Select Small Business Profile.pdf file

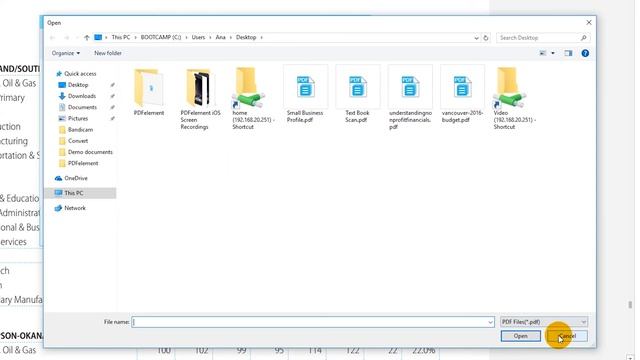tap(305, 94)
